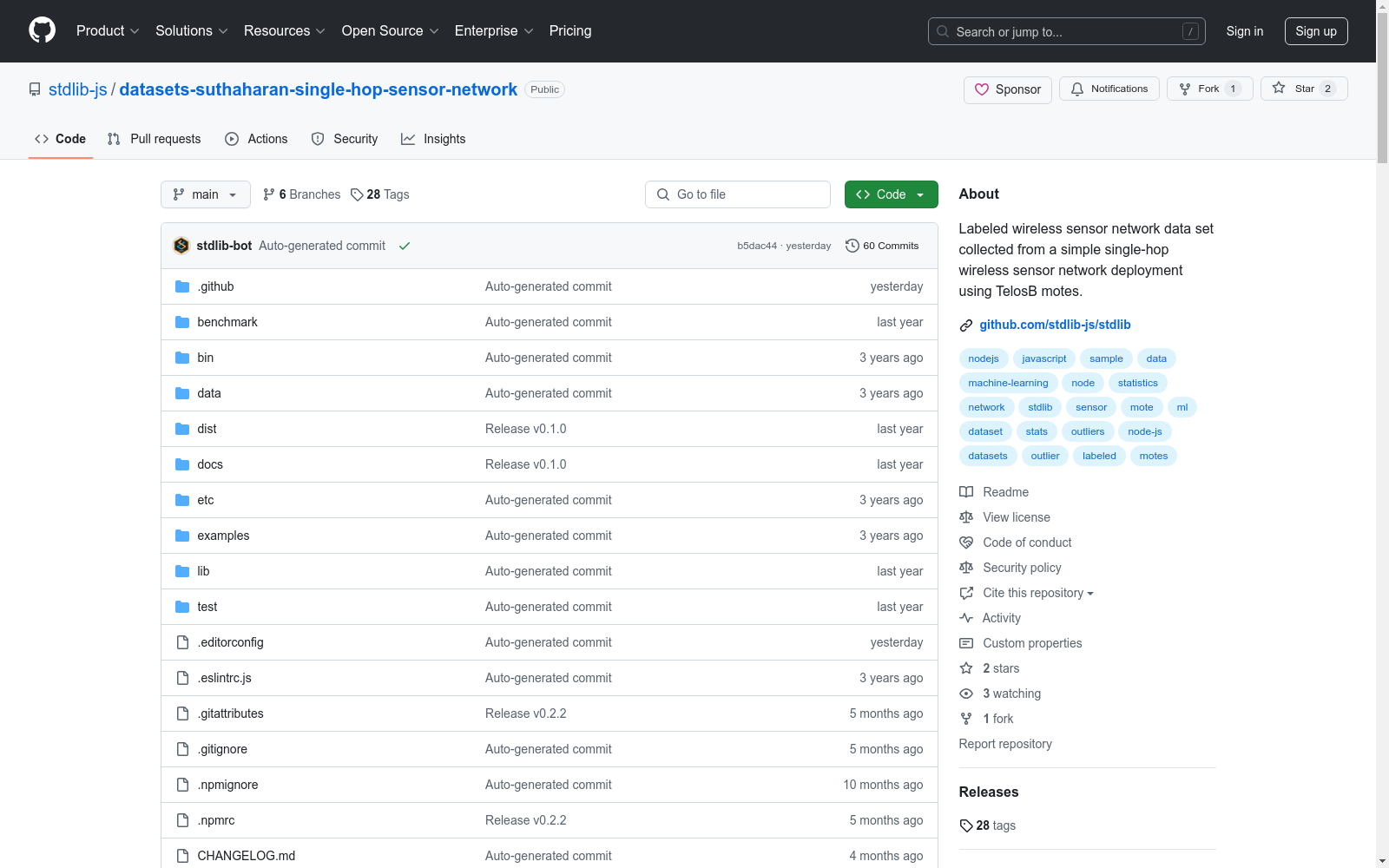Select the machine-learning topic tag
1389x868 pixels.
[x=1008, y=383]
